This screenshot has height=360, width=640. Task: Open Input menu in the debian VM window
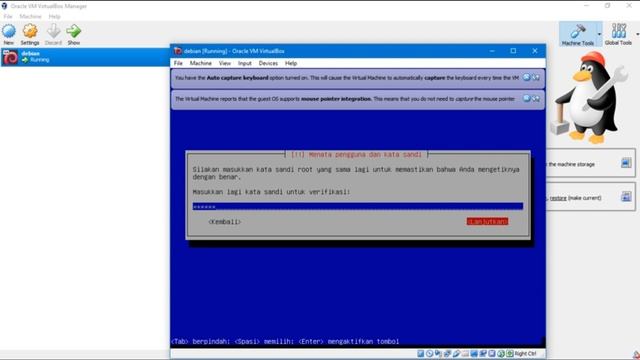(x=244, y=63)
